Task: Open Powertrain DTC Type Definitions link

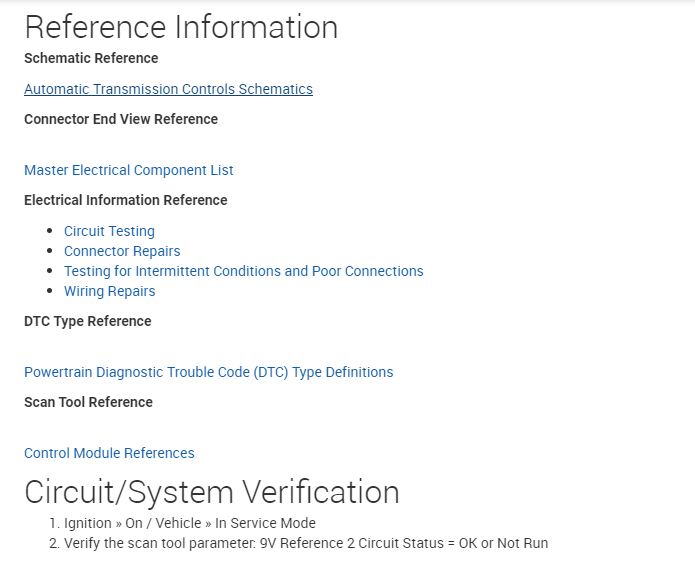Action: click(x=208, y=372)
